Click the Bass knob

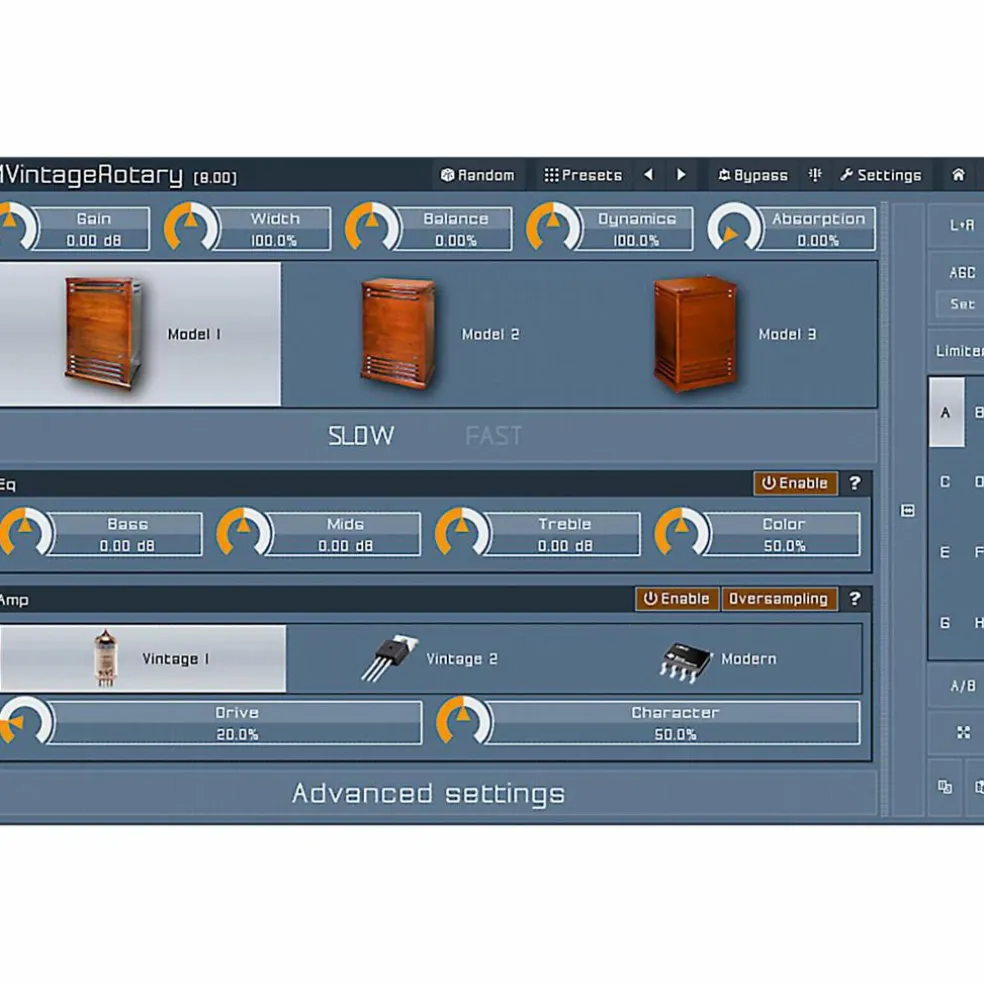(x=25, y=532)
